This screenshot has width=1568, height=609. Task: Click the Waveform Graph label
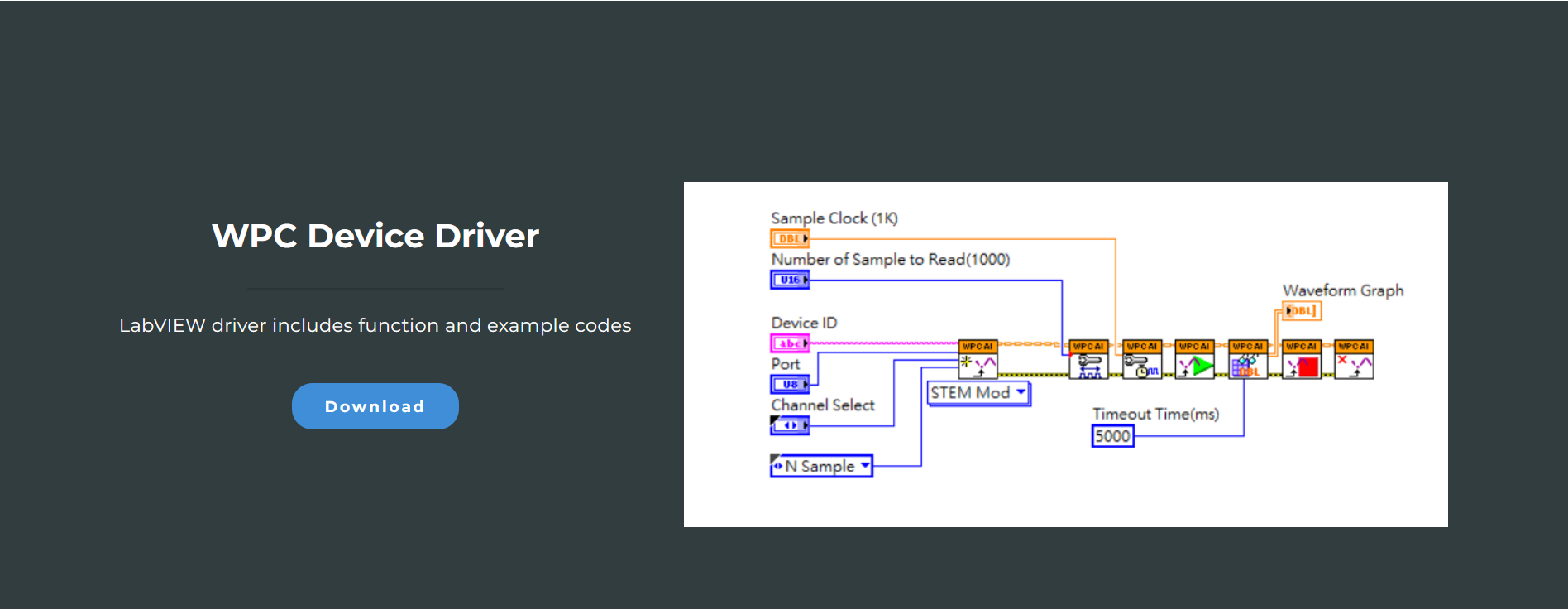(x=1342, y=290)
